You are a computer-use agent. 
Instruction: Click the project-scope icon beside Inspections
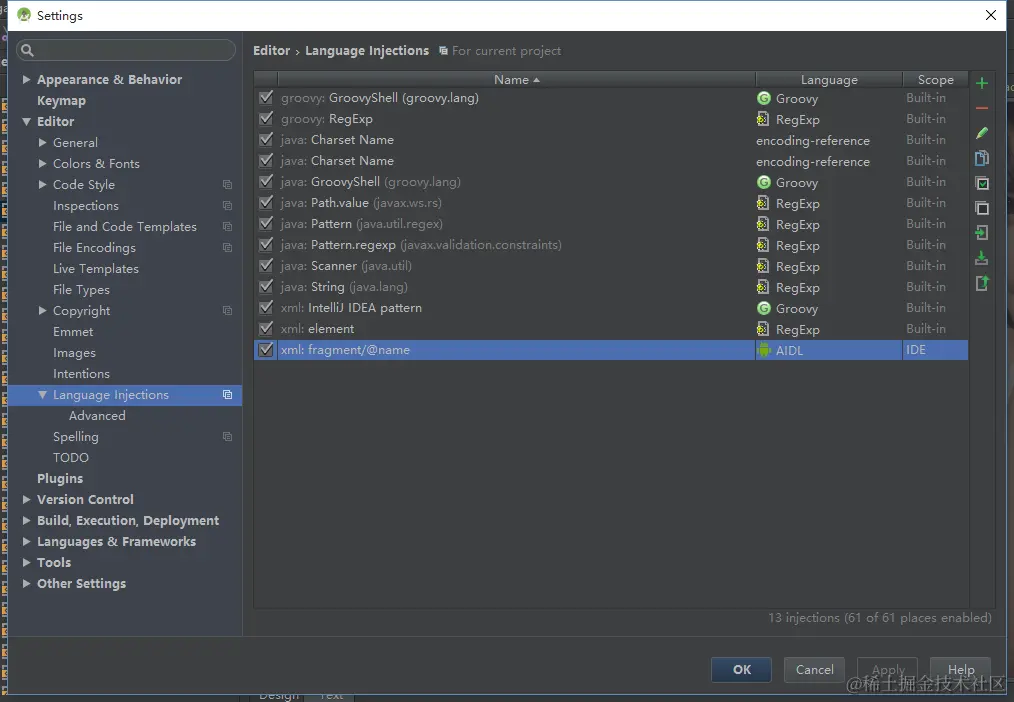pyautogui.click(x=228, y=206)
